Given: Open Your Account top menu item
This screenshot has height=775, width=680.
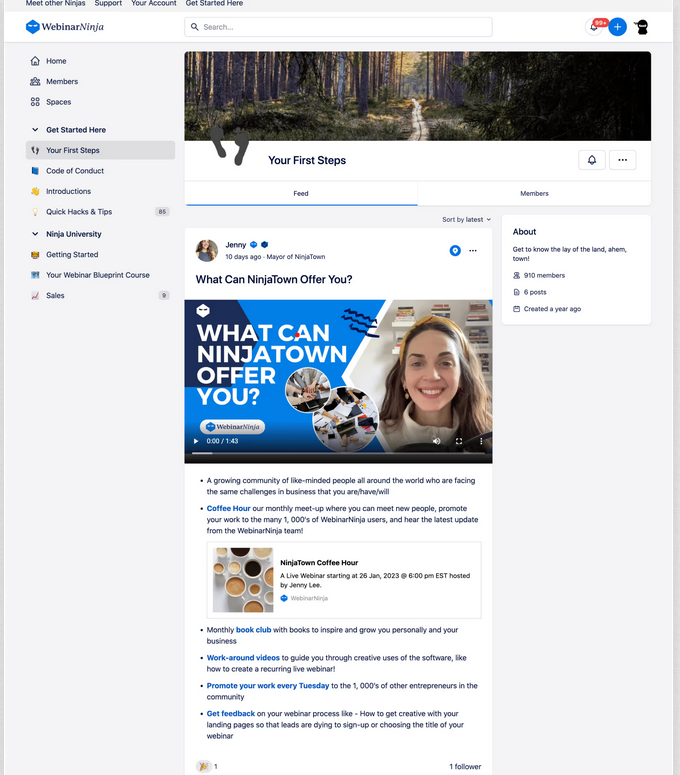Looking at the screenshot, I should [x=154, y=3].
